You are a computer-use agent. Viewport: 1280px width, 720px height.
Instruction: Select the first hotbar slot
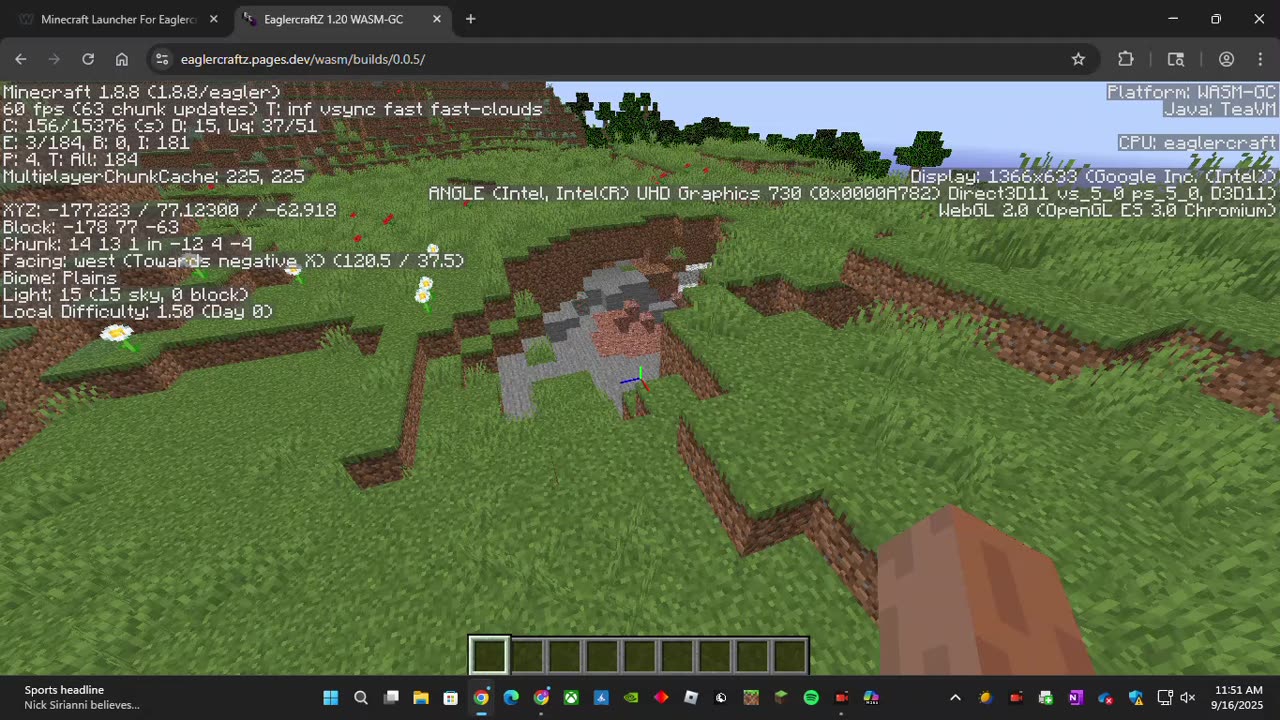(490, 655)
